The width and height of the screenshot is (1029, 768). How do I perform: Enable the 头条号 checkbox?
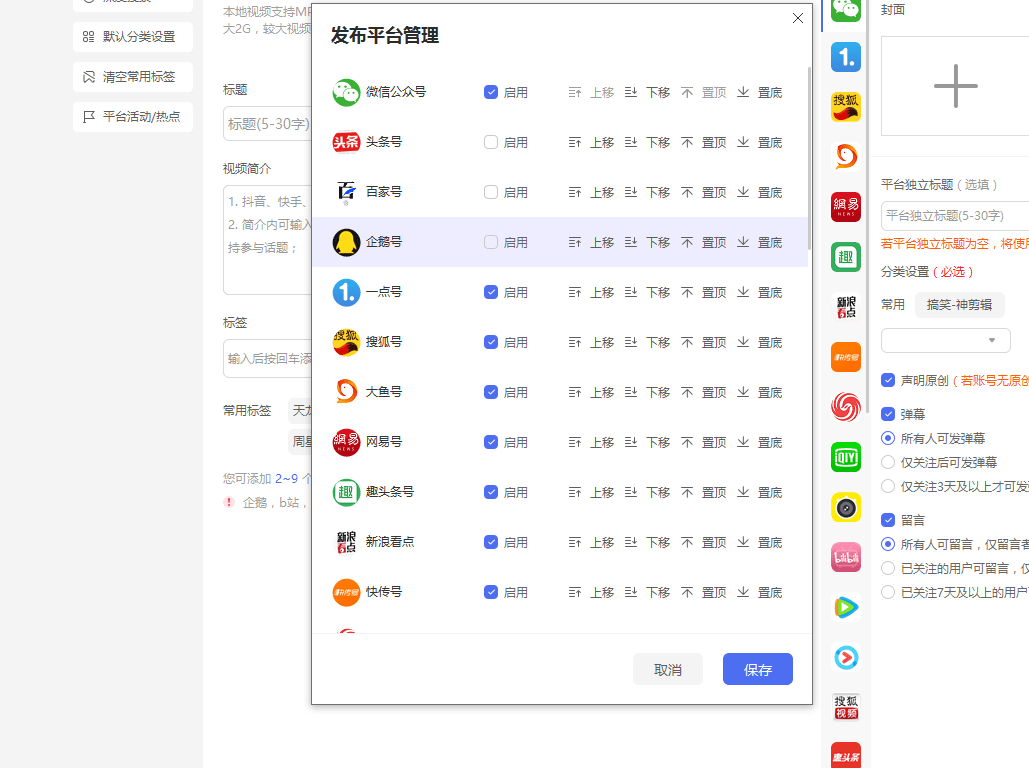click(491, 142)
